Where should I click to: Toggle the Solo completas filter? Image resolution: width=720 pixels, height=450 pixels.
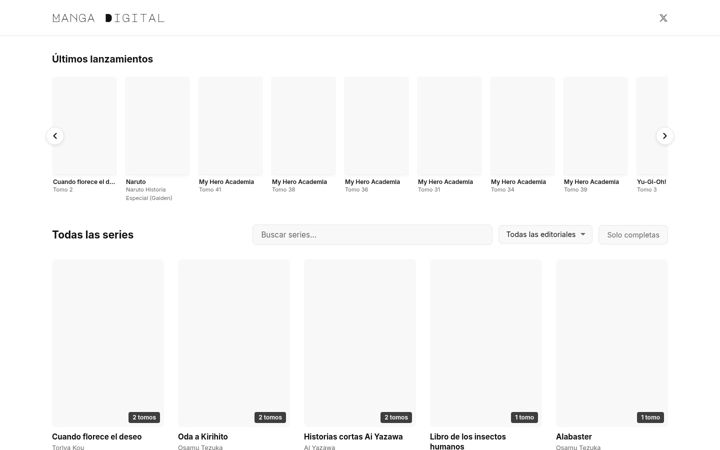pos(633,235)
